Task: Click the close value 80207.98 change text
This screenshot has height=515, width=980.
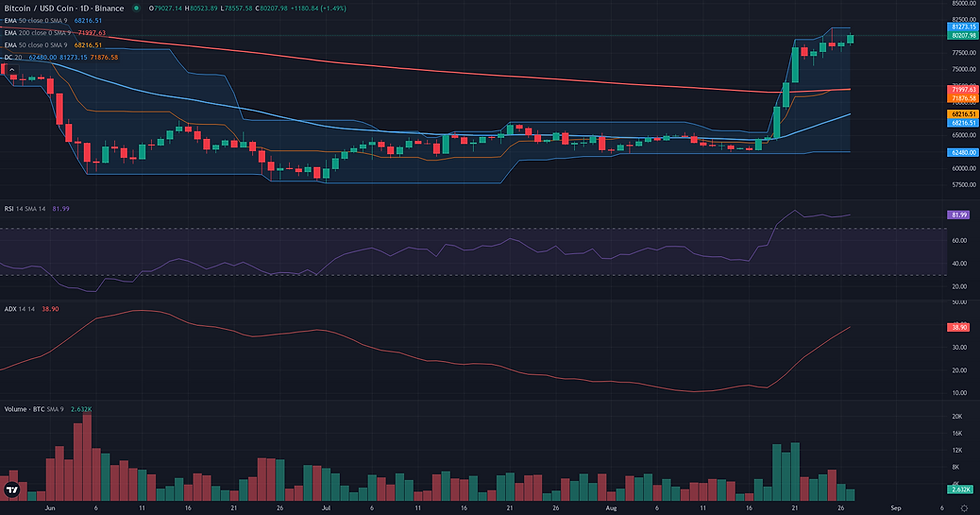Action: (301, 8)
